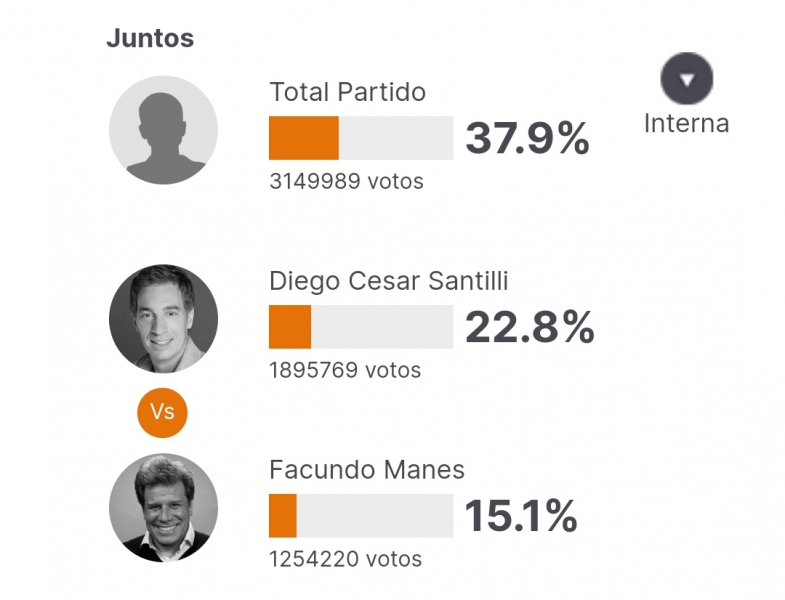Click the Diego Cesar Santilli name
This screenshot has width=785, height=600.
coord(389,280)
